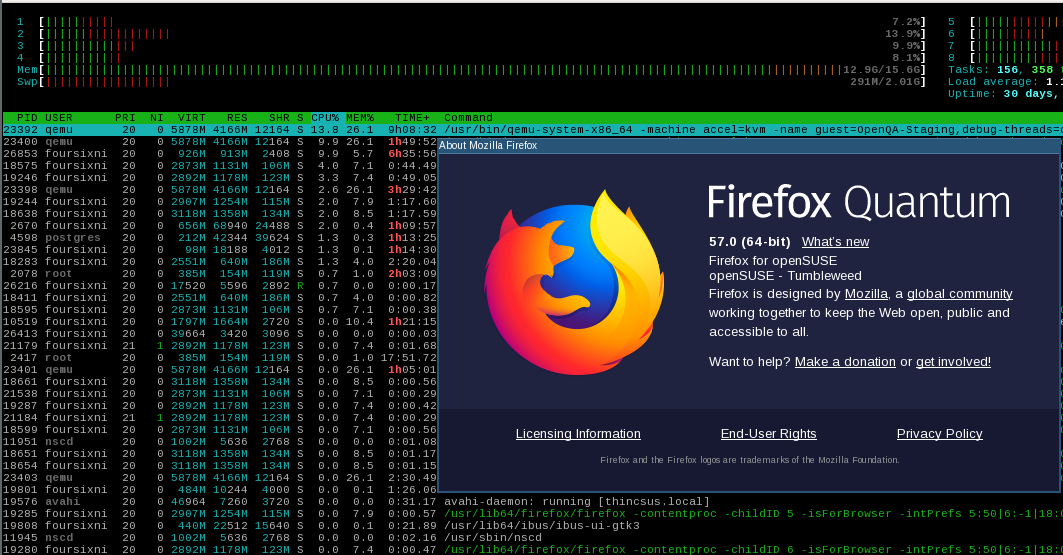This screenshot has width=1063, height=555.
Task: Select avahi-daemon process row 19576
Action: tap(533, 501)
